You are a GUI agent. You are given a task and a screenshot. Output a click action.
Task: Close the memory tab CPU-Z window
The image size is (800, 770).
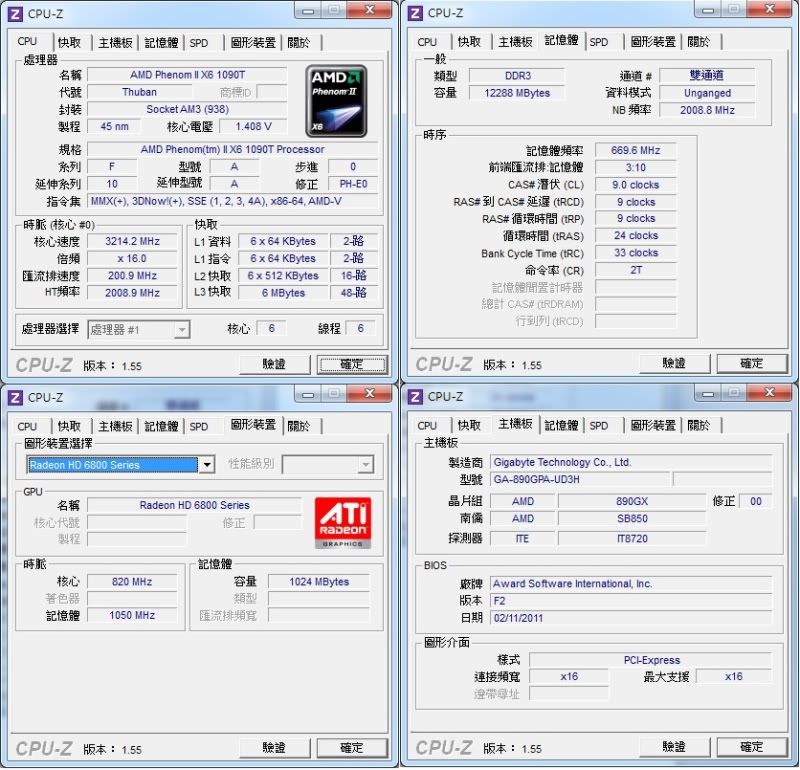[770, 10]
